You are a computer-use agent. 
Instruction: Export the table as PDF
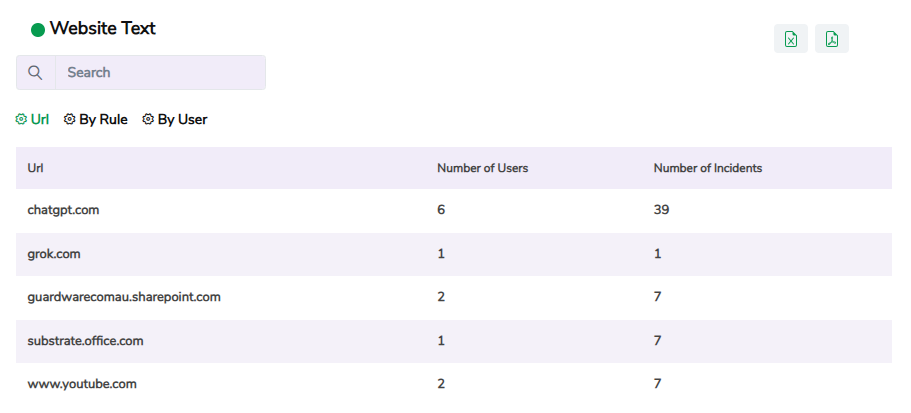831,39
